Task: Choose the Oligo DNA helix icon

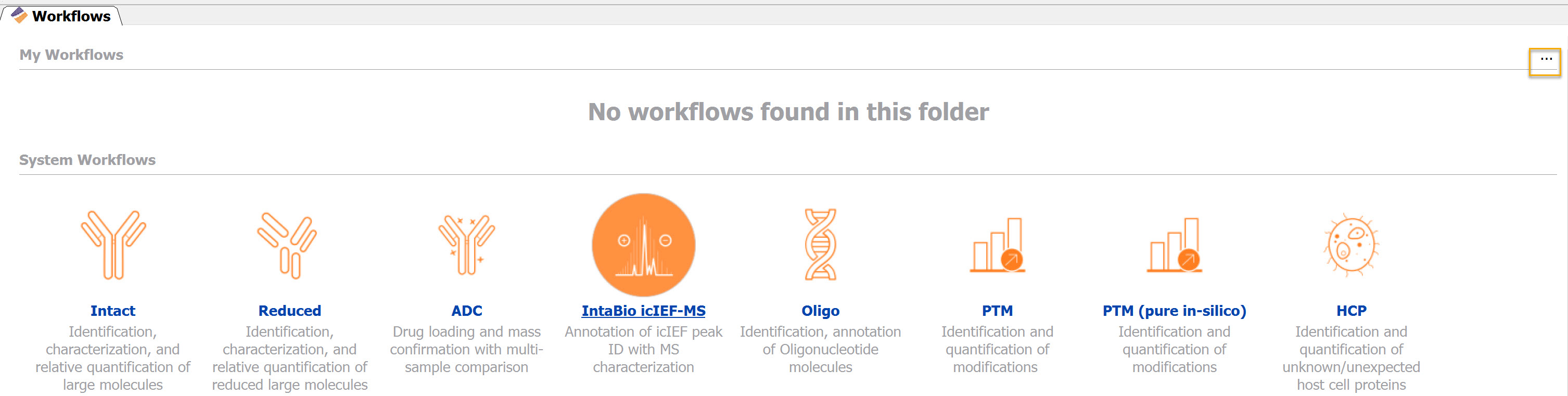Action: pos(820,245)
